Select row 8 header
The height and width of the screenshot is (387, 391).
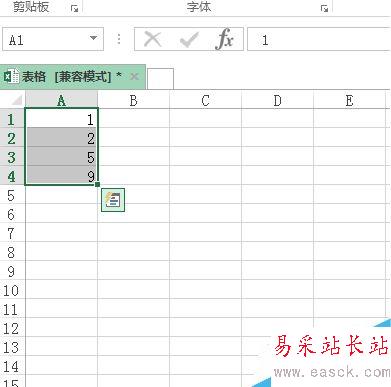(x=12, y=251)
